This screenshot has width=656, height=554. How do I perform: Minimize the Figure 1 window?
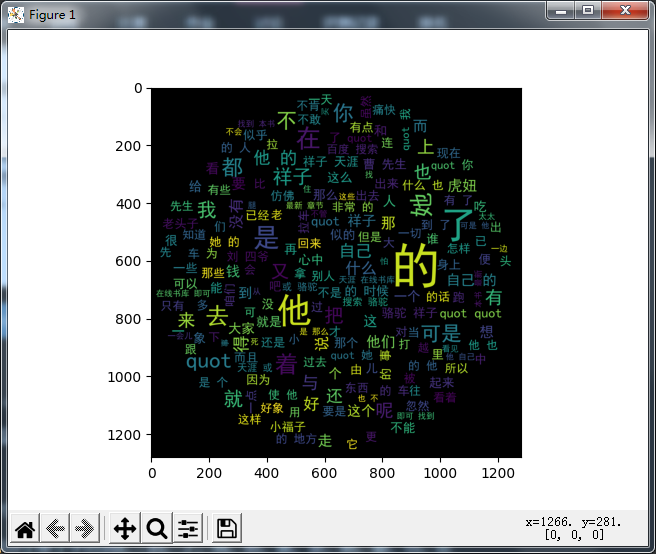coord(561,10)
